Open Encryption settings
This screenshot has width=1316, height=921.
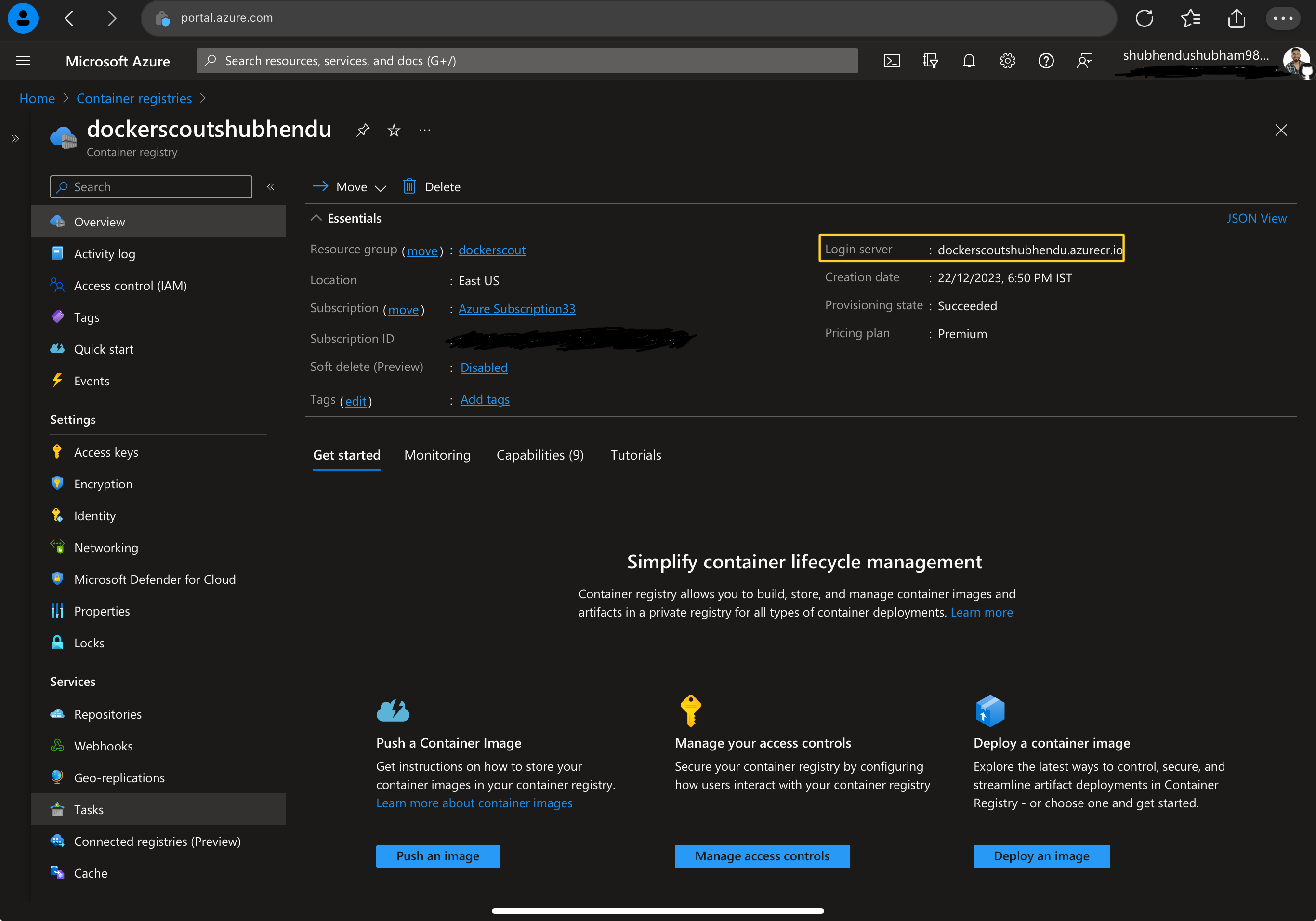158,484
